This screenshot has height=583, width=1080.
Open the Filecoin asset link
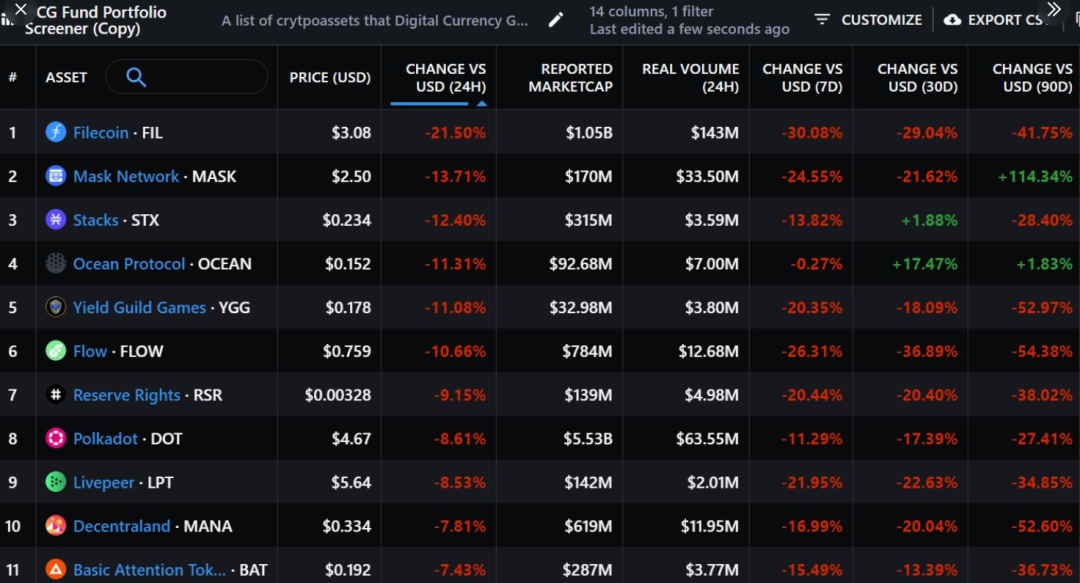click(x=101, y=132)
